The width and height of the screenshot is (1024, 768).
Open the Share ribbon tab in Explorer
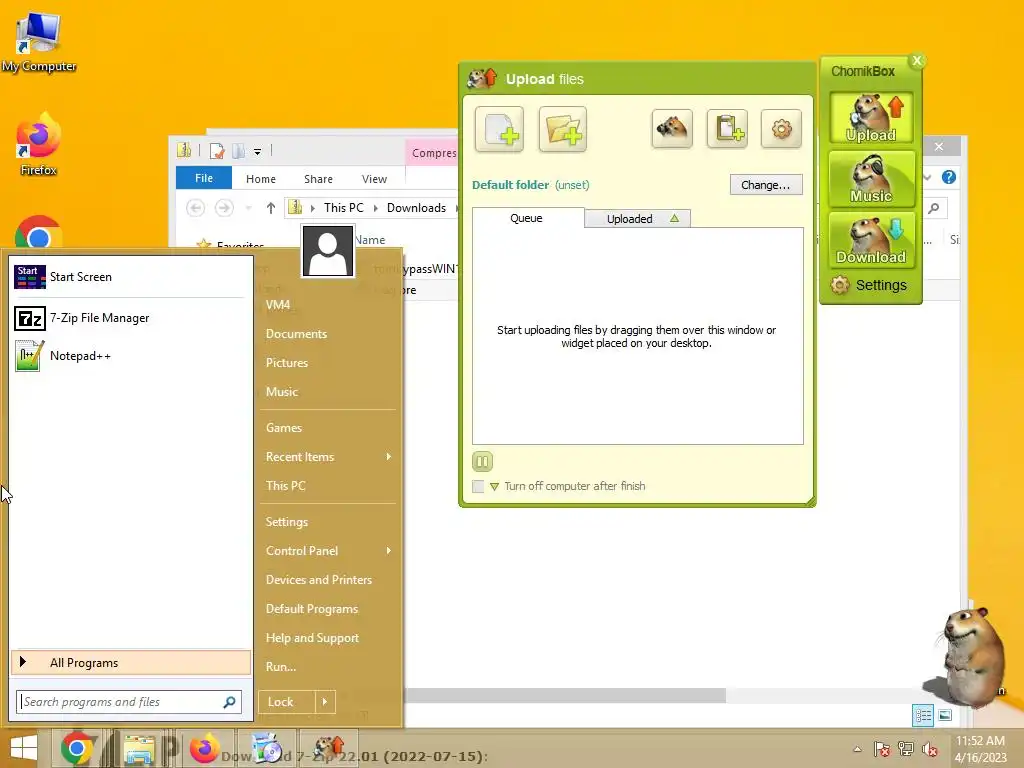click(318, 179)
